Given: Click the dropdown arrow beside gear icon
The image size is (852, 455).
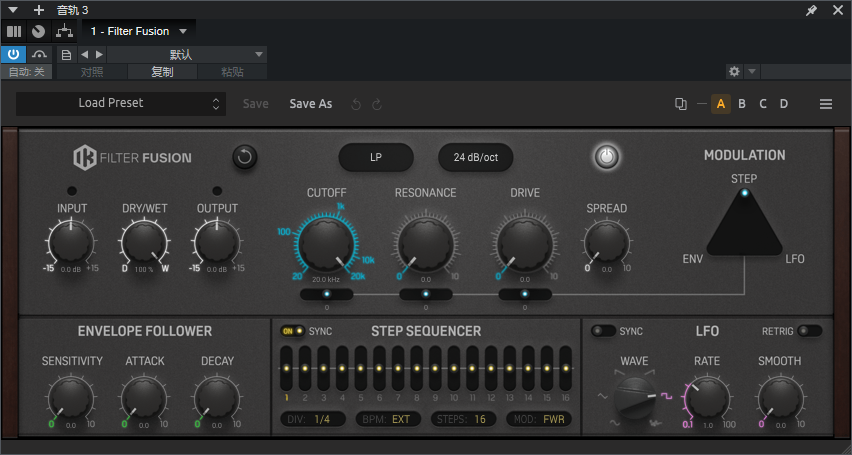Looking at the screenshot, I should 752,72.
